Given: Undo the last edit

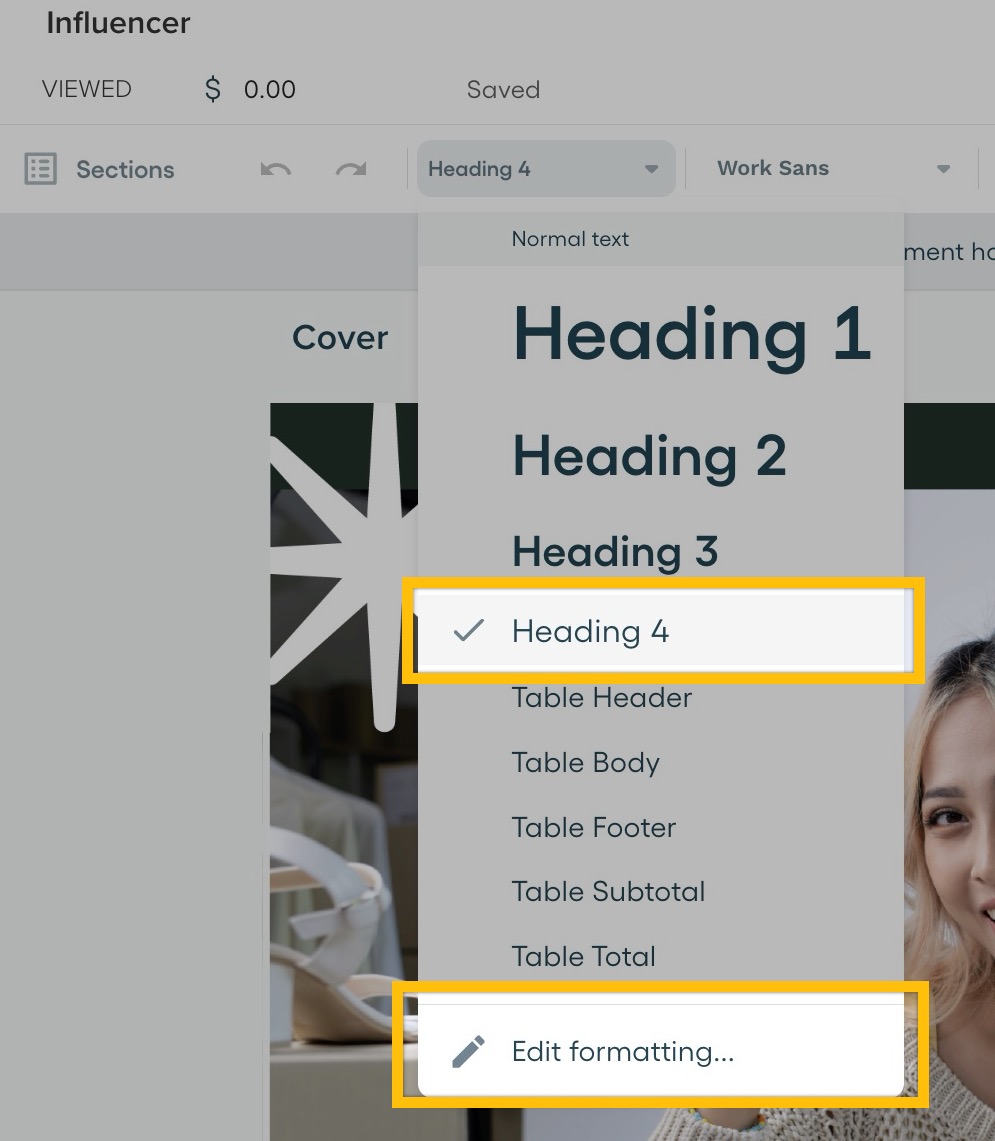Looking at the screenshot, I should [x=275, y=170].
